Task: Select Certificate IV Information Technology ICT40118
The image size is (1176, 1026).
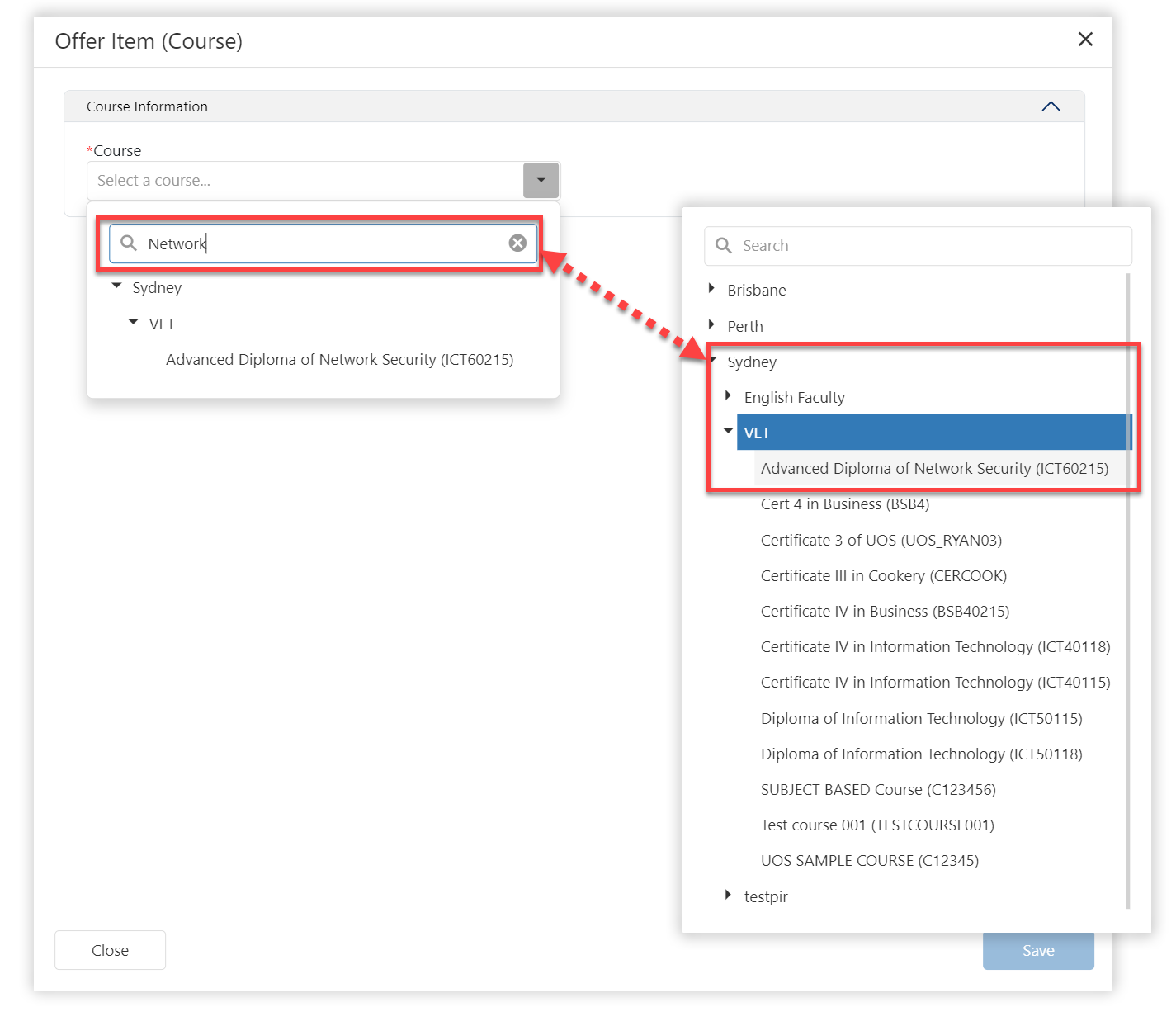Action: tap(935, 647)
